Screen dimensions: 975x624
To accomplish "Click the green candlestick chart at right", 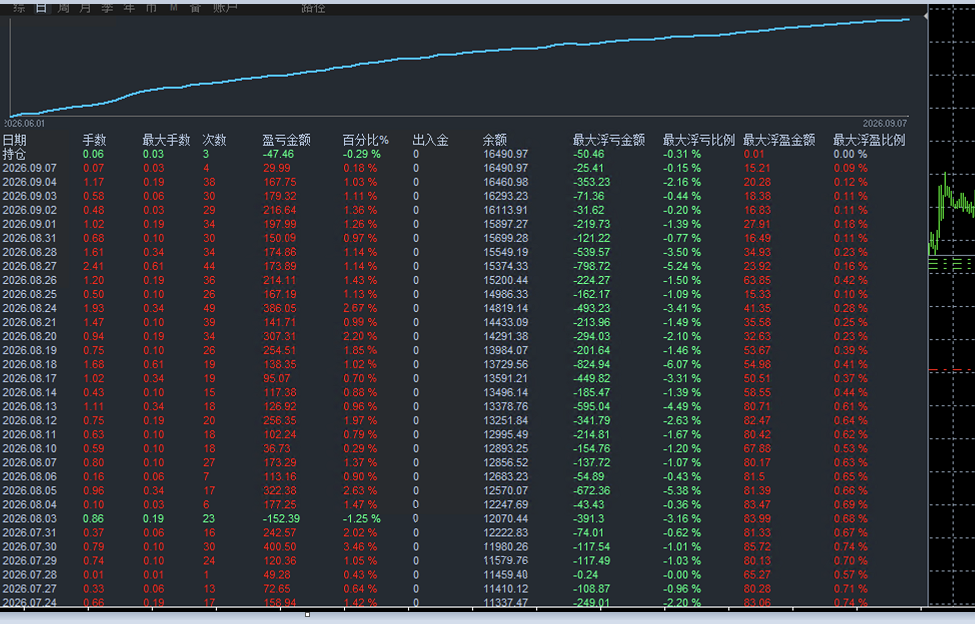I will 951,211.
